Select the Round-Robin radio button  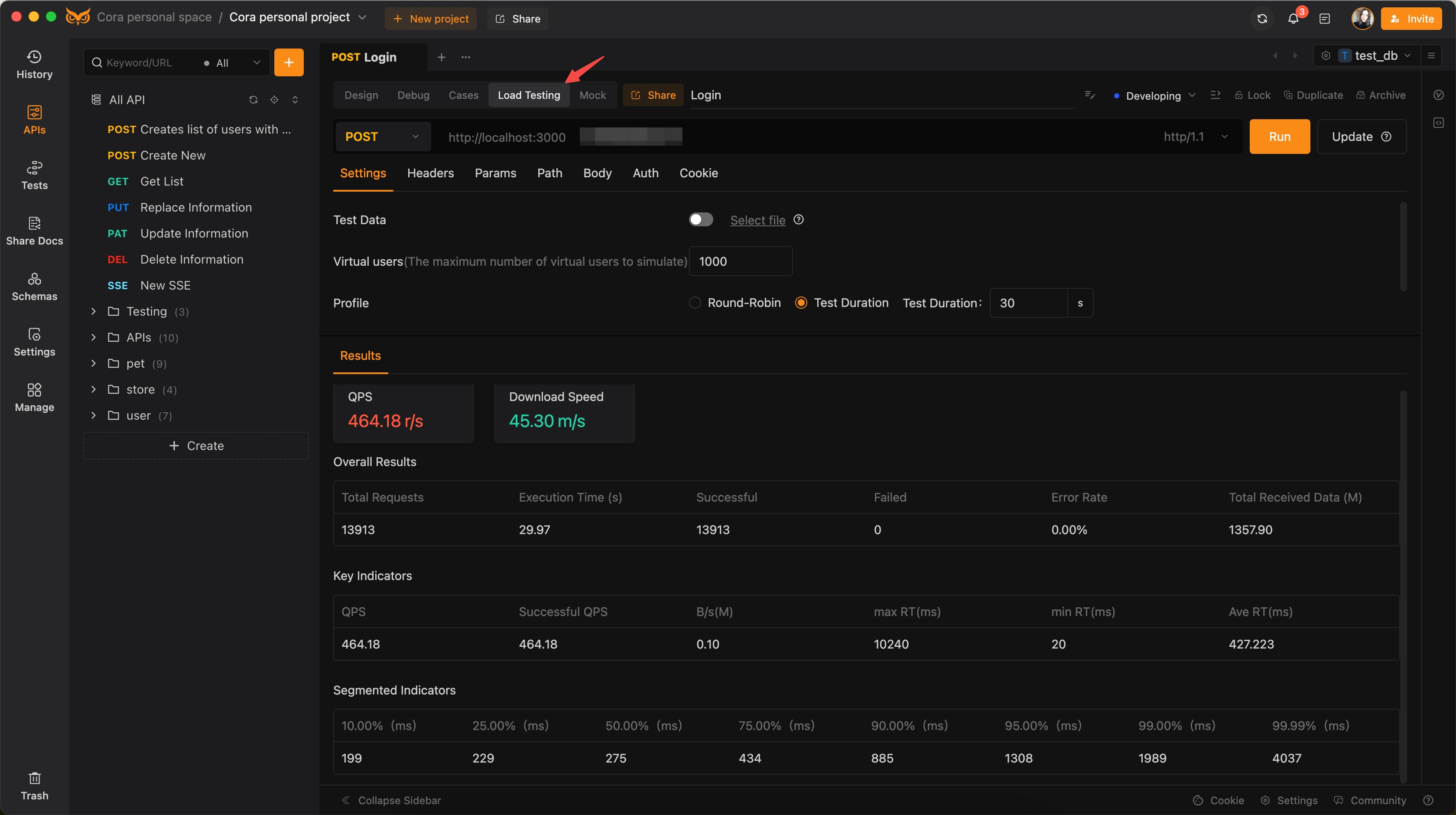tap(694, 302)
